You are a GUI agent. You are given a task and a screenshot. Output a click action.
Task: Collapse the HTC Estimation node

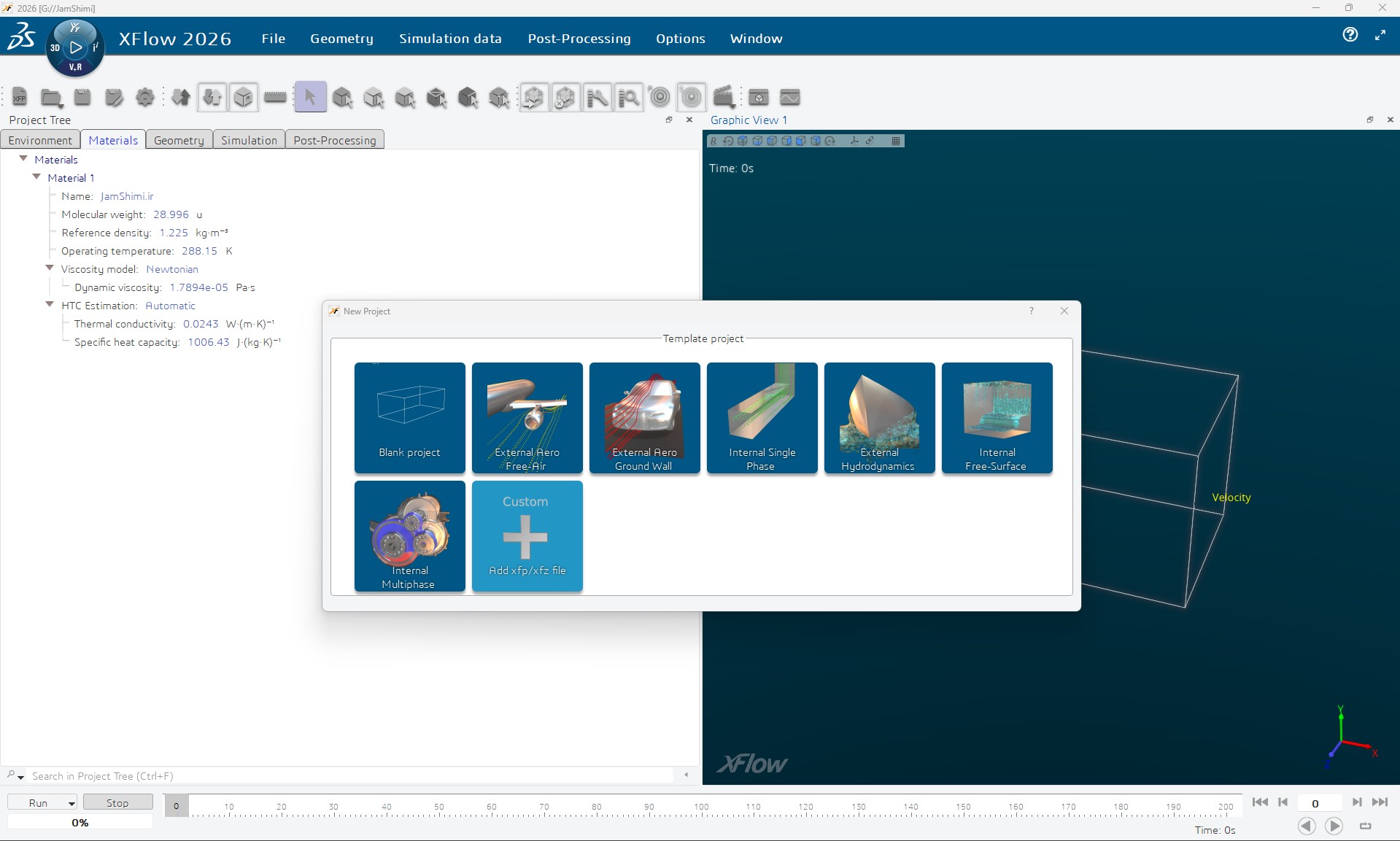(50, 304)
